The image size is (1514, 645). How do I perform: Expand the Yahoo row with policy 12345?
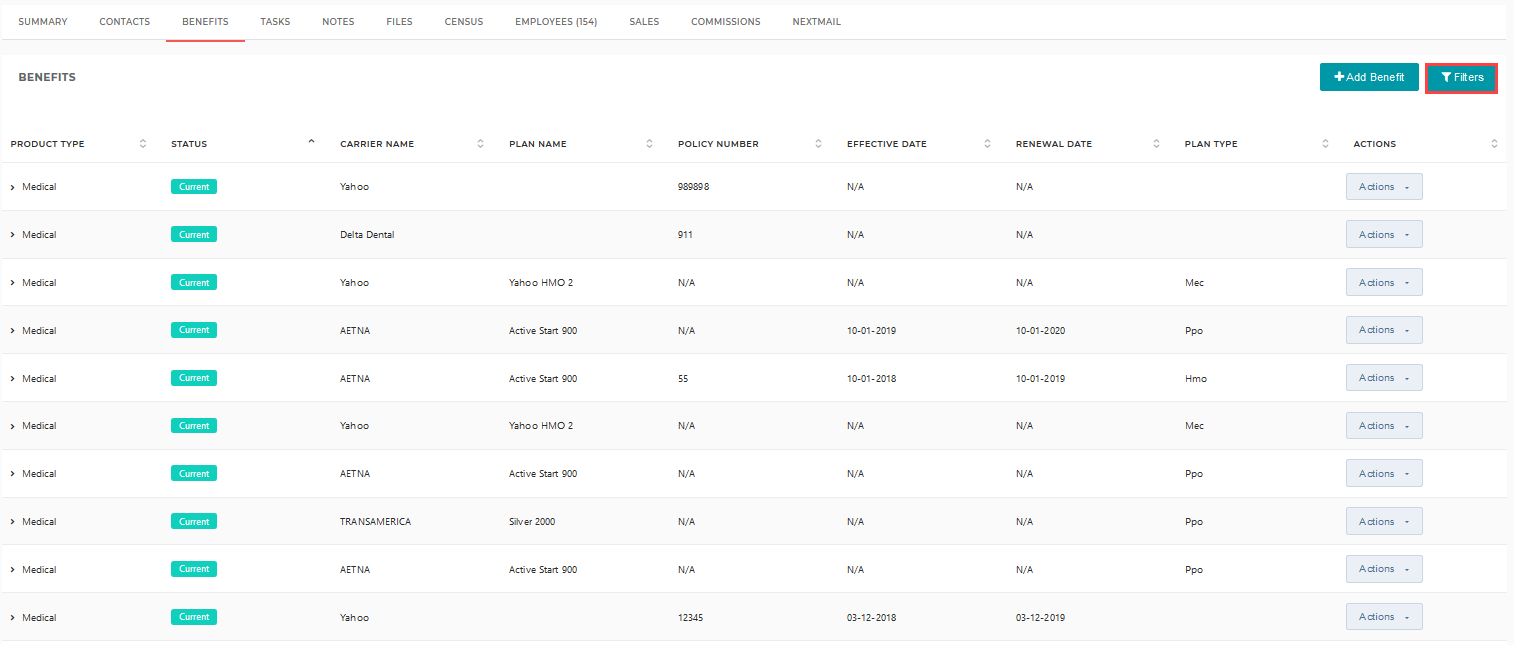pos(13,618)
